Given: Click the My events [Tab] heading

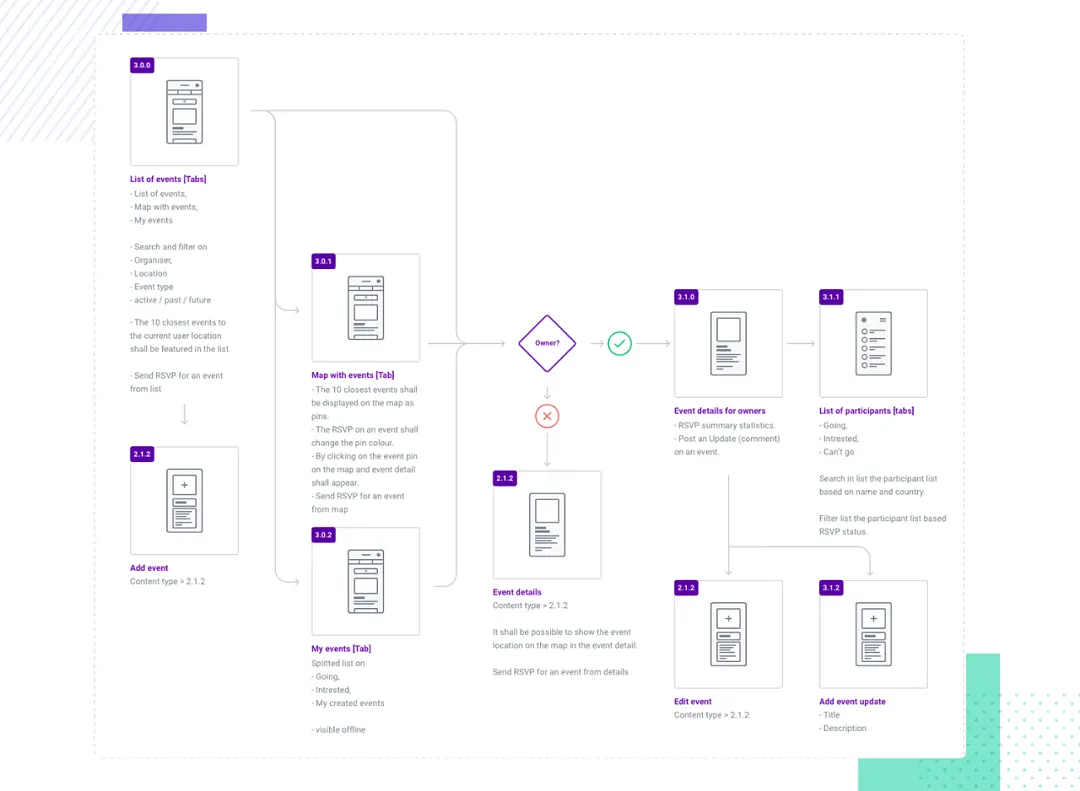Looking at the screenshot, I should click(x=341, y=649).
